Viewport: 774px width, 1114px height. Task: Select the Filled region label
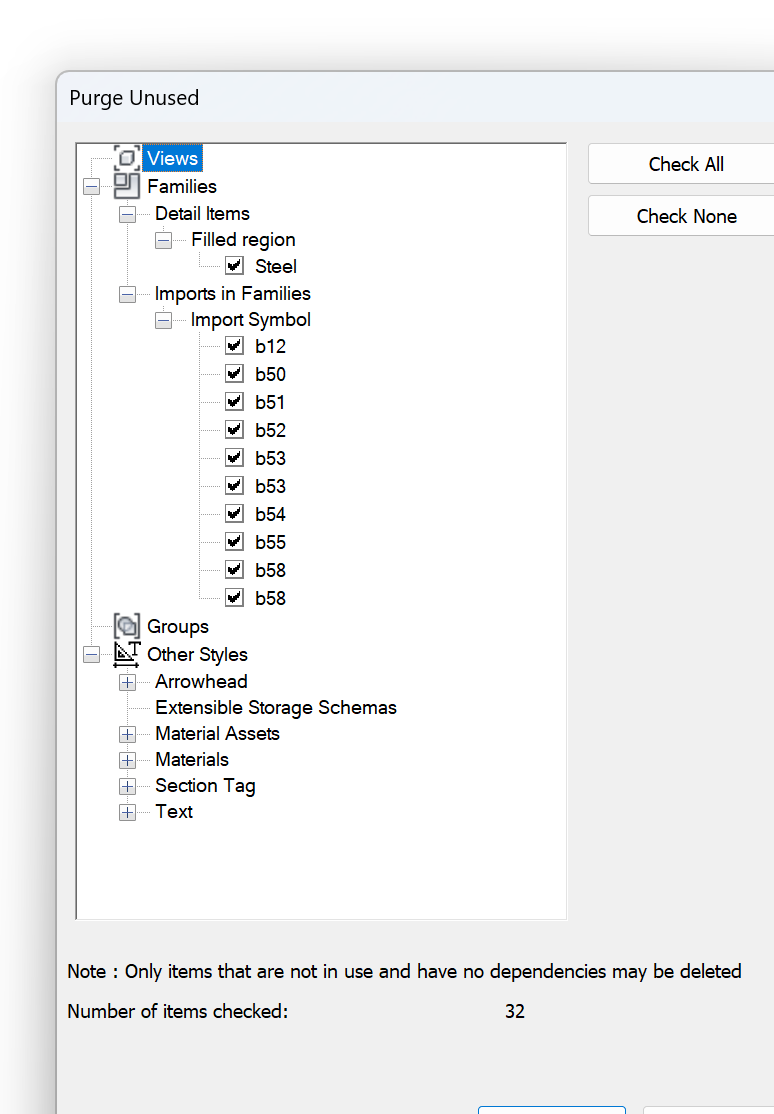[x=243, y=239]
